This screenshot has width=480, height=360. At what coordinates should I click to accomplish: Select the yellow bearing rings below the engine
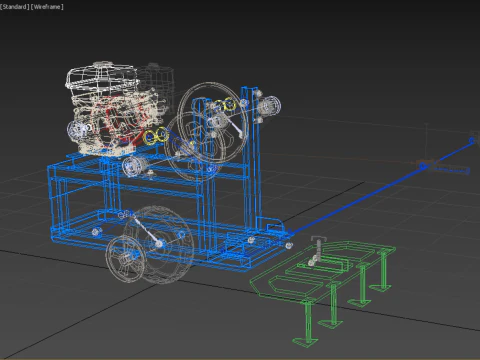click(156, 136)
